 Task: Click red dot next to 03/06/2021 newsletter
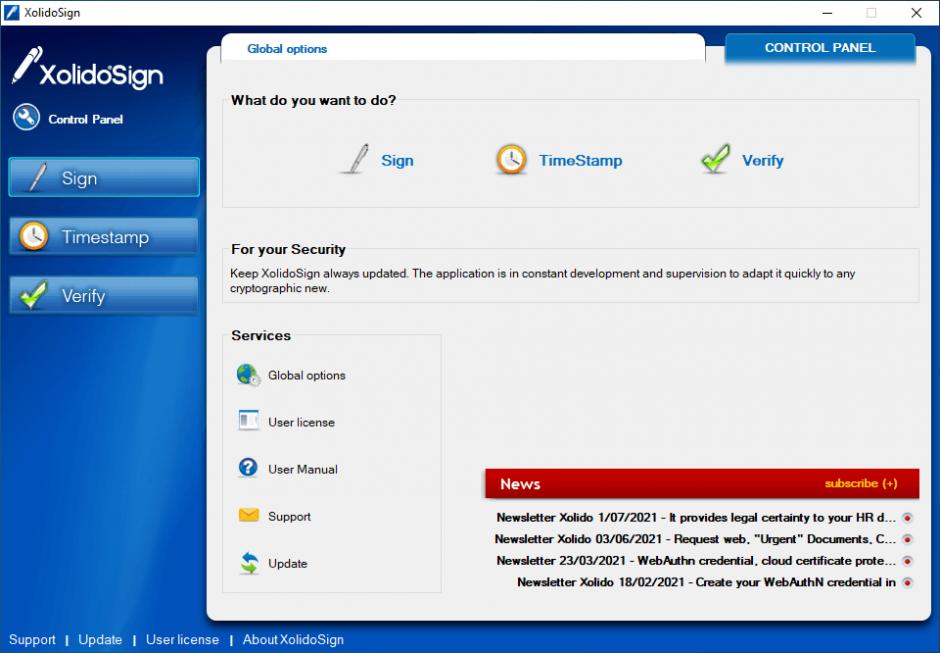click(x=908, y=539)
